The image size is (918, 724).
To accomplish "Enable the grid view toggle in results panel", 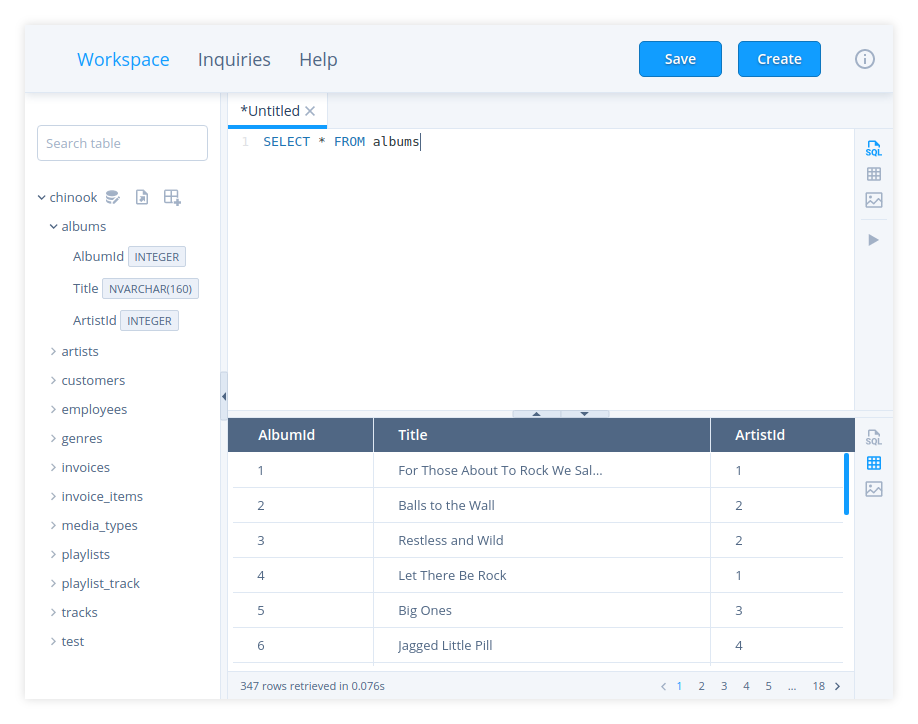I will coord(873,463).
